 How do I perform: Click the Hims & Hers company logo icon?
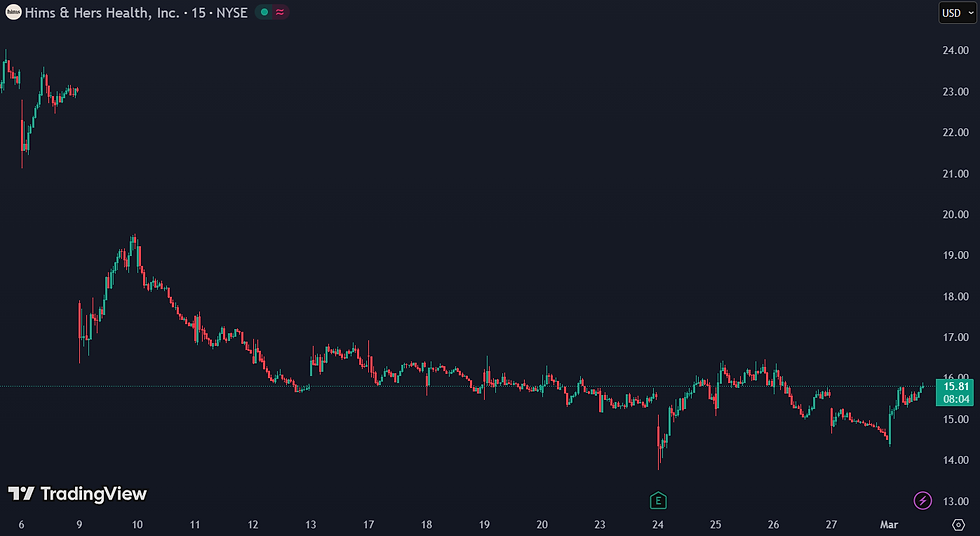coord(13,12)
